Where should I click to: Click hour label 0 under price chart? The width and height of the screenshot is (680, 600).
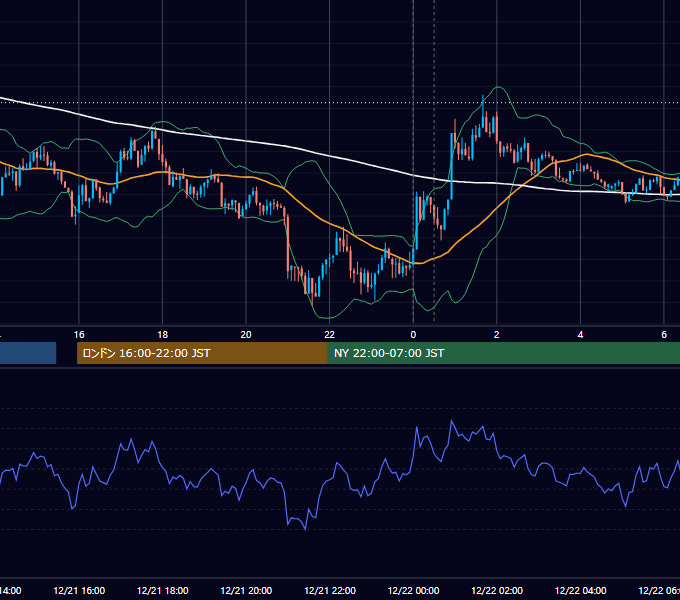click(x=413, y=335)
